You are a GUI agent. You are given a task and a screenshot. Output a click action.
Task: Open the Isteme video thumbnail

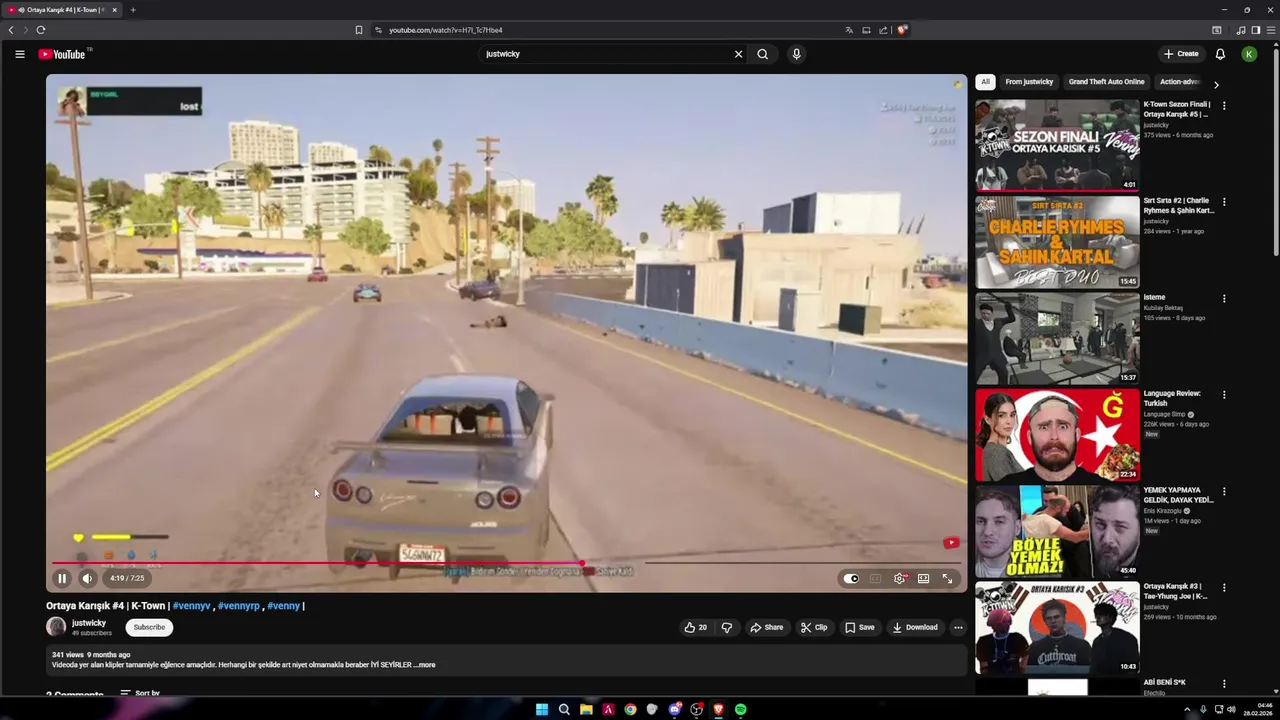coord(1057,338)
